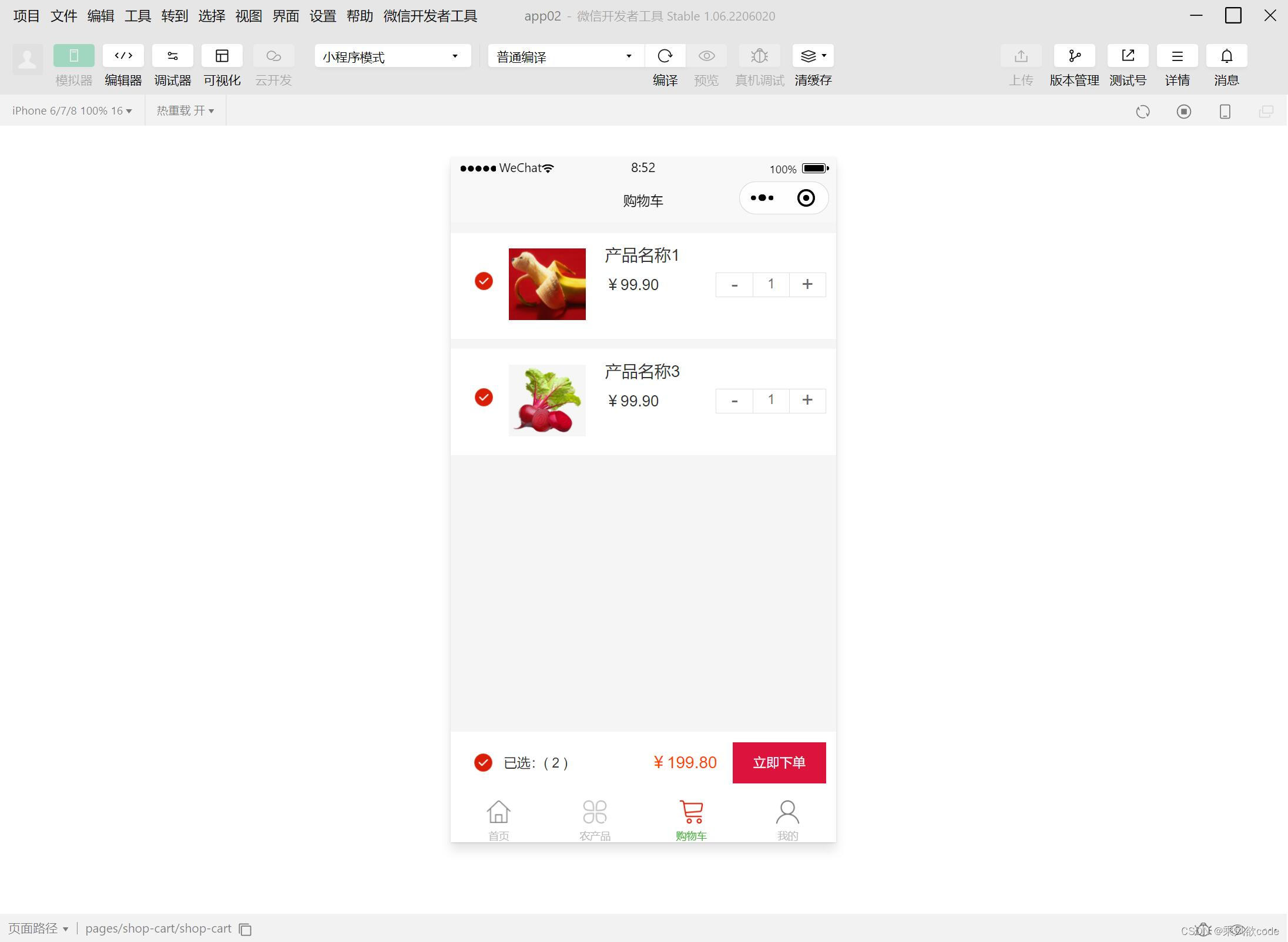Screen dimensions: 1288x942
Task: Deselect the checkbox for 产品名称1
Action: click(x=483, y=282)
